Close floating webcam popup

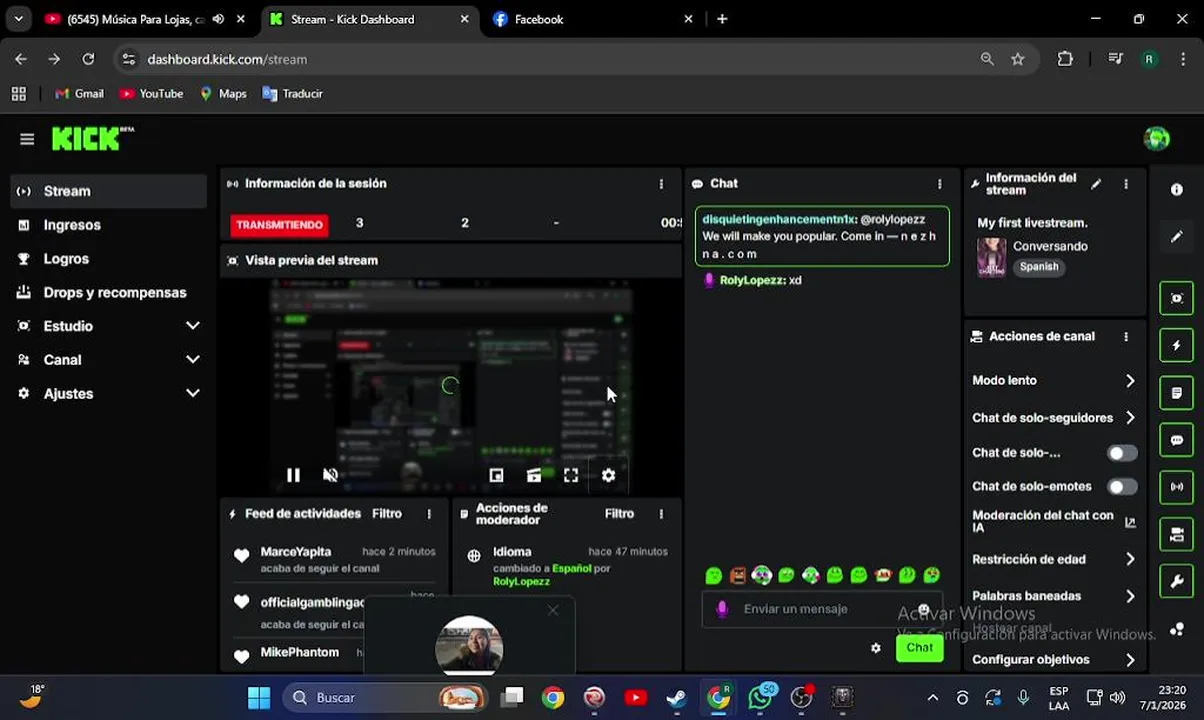click(553, 610)
